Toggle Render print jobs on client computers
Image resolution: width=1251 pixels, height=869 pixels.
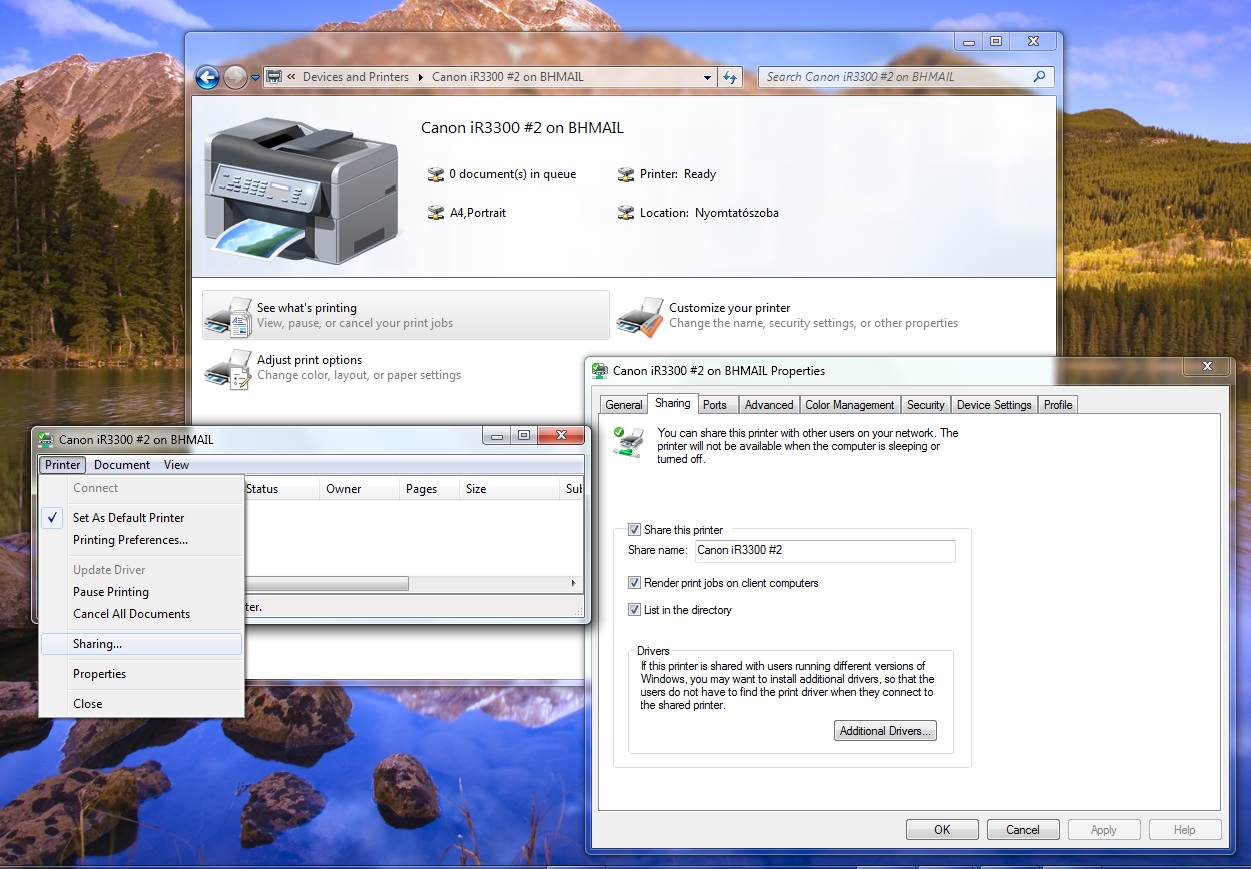coord(634,583)
